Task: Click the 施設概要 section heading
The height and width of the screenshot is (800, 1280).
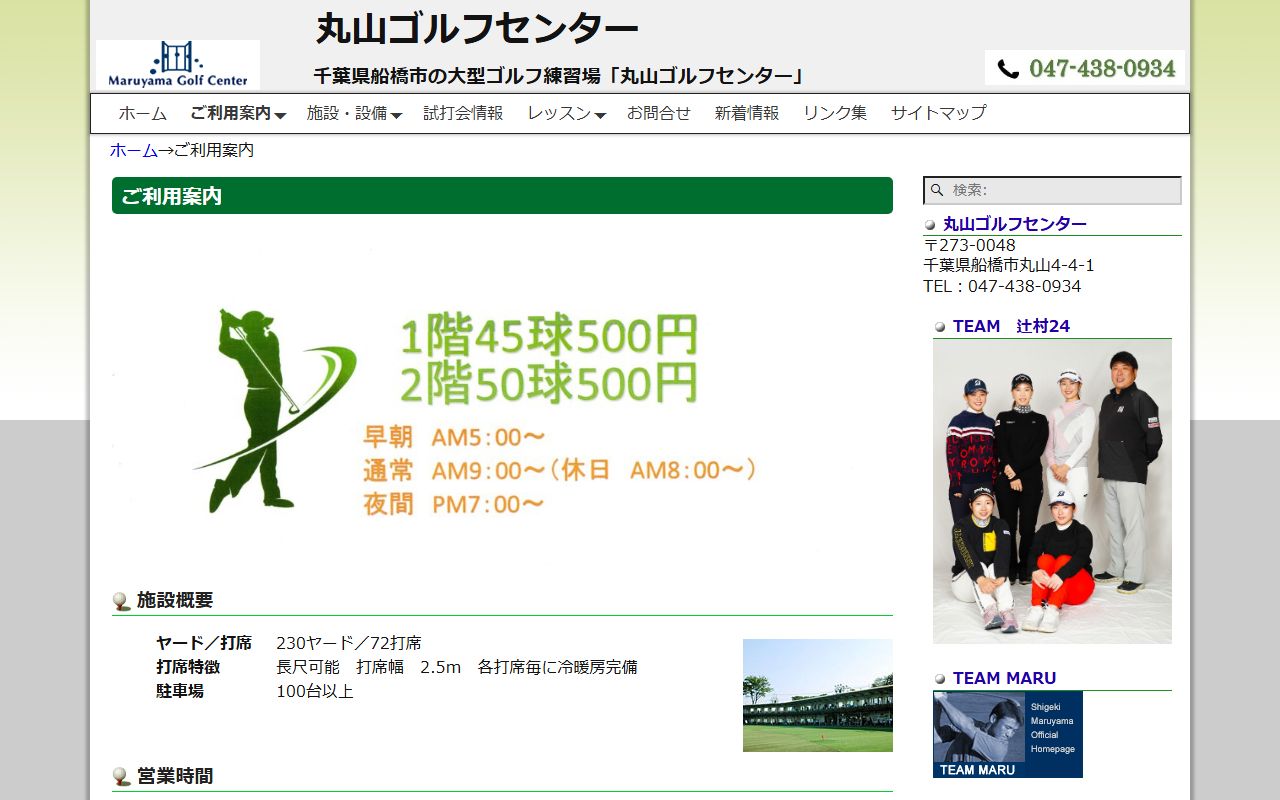Action: (175, 601)
